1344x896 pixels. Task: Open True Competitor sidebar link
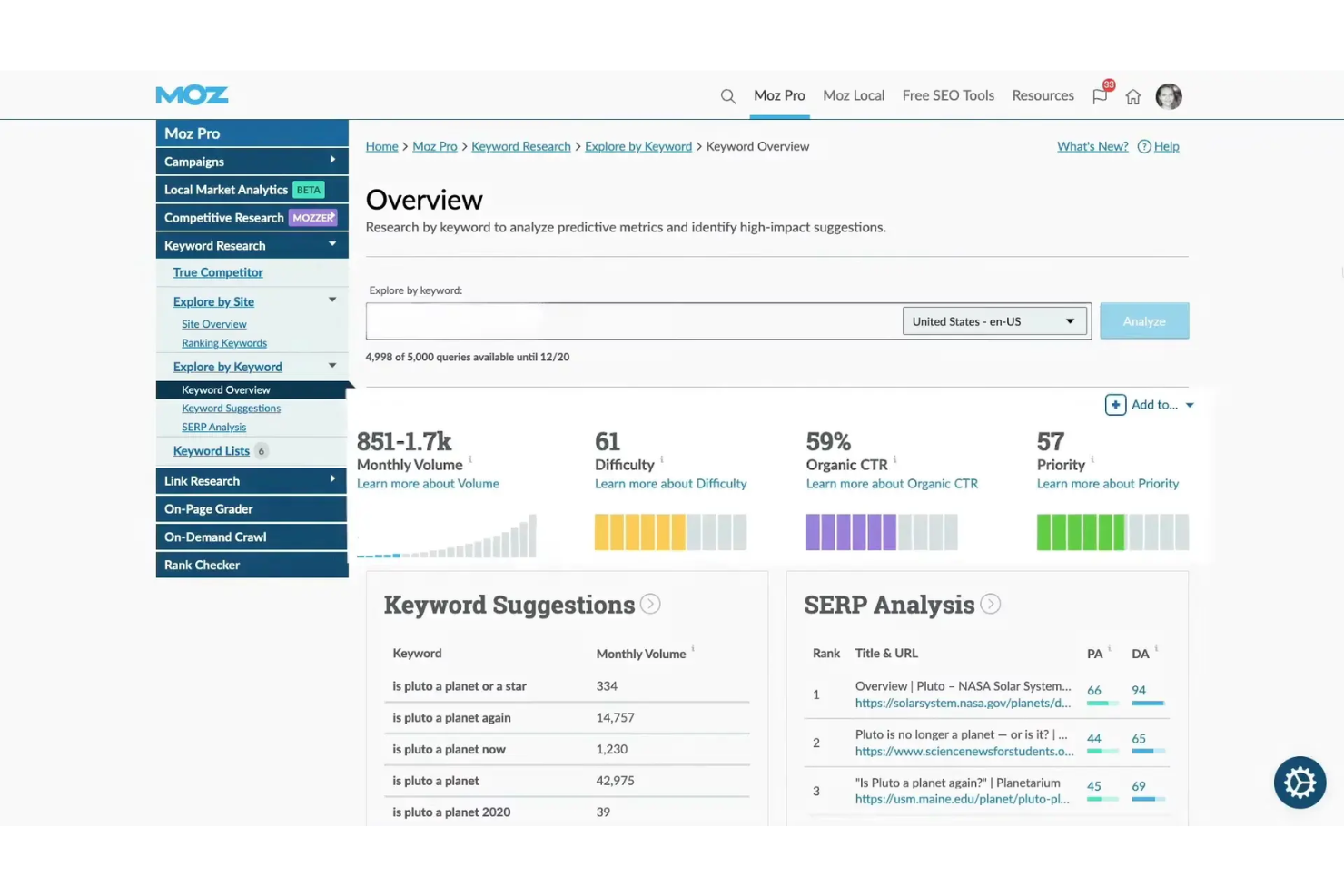click(x=218, y=272)
